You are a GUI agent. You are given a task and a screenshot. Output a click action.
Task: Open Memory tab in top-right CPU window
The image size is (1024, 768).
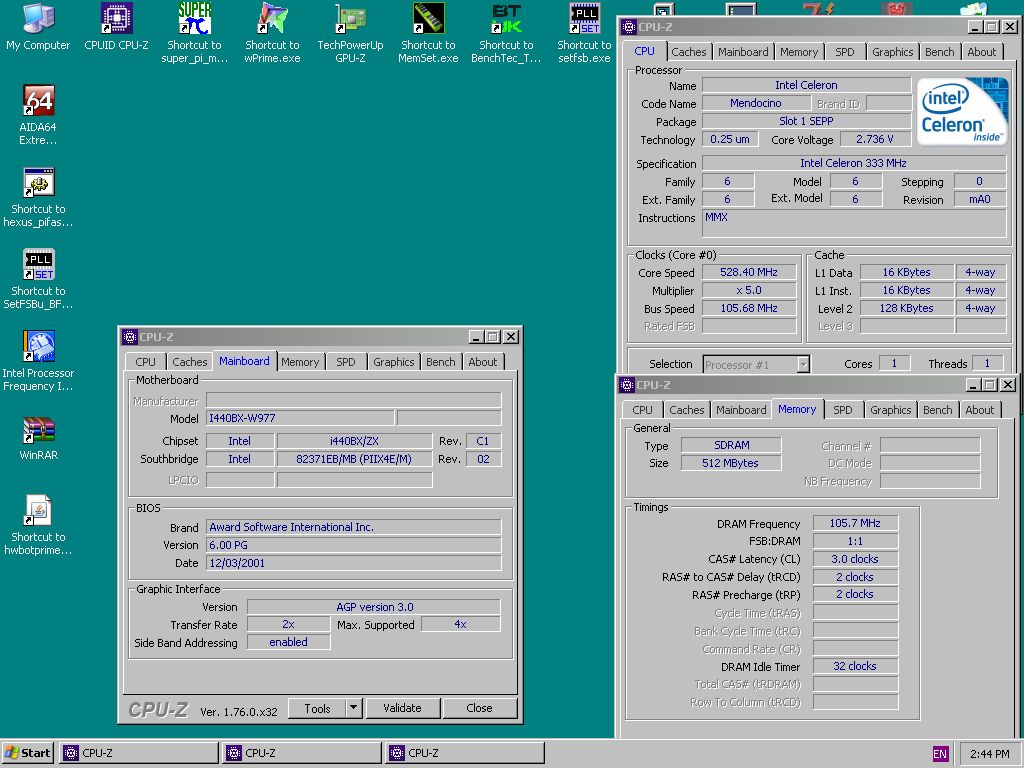pos(799,52)
